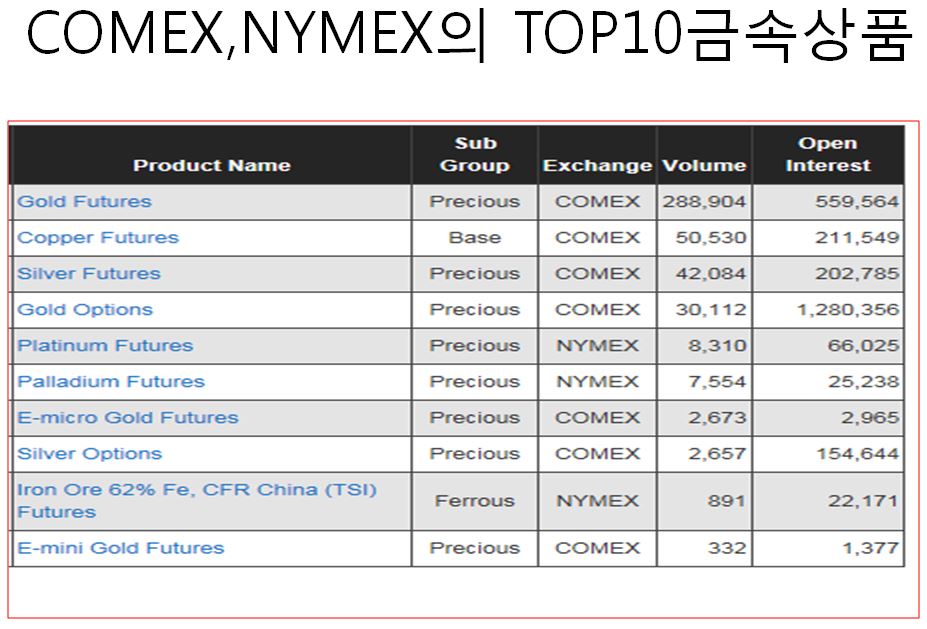The width and height of the screenshot is (927, 629).
Task: Click the Sub Group column header
Action: [x=475, y=154]
